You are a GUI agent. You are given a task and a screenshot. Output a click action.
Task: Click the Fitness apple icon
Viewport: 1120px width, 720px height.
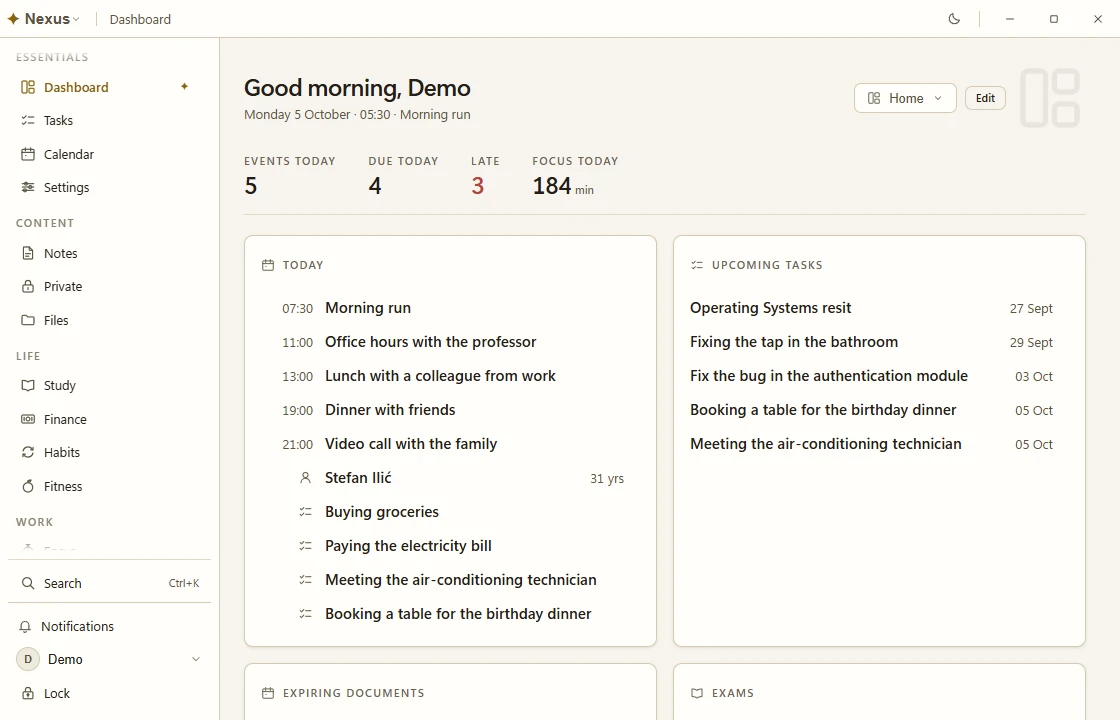click(28, 486)
